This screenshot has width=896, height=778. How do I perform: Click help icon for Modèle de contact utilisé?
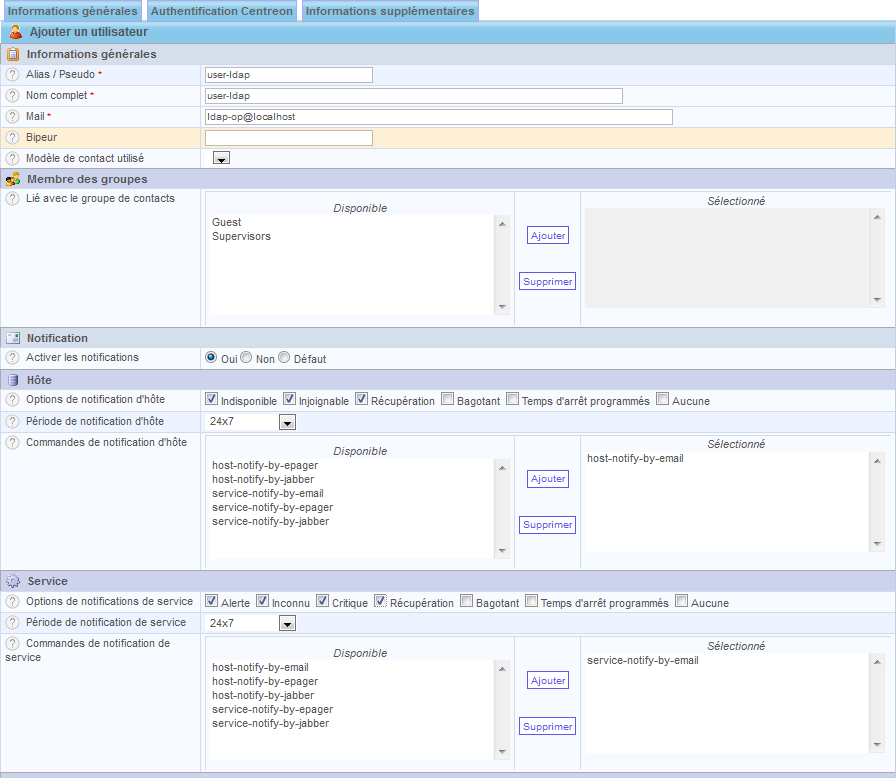(13, 159)
